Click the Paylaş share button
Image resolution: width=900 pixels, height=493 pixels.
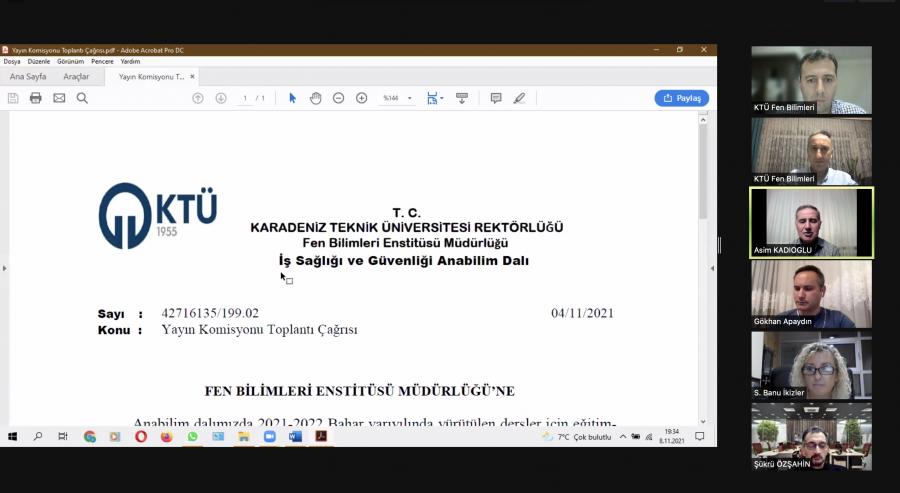[682, 98]
